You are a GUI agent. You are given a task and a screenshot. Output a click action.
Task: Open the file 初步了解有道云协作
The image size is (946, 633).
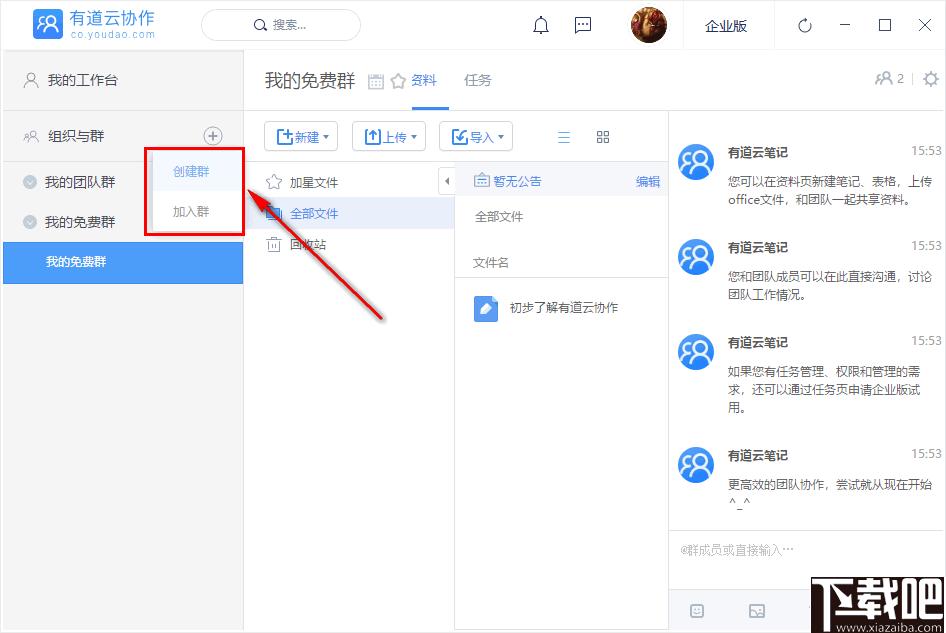point(563,308)
